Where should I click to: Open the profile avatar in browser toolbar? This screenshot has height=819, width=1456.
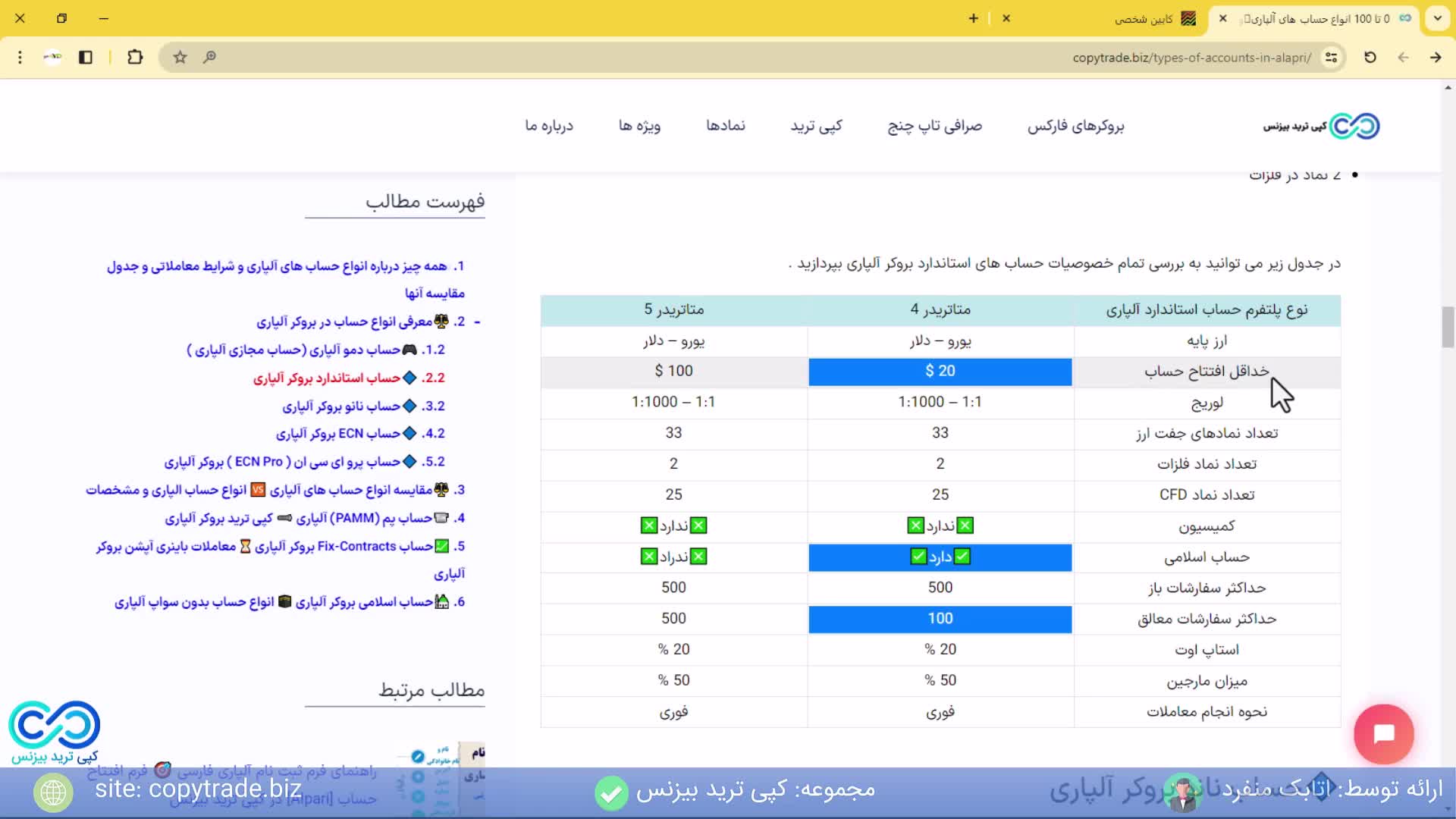pyautogui.click(x=52, y=57)
